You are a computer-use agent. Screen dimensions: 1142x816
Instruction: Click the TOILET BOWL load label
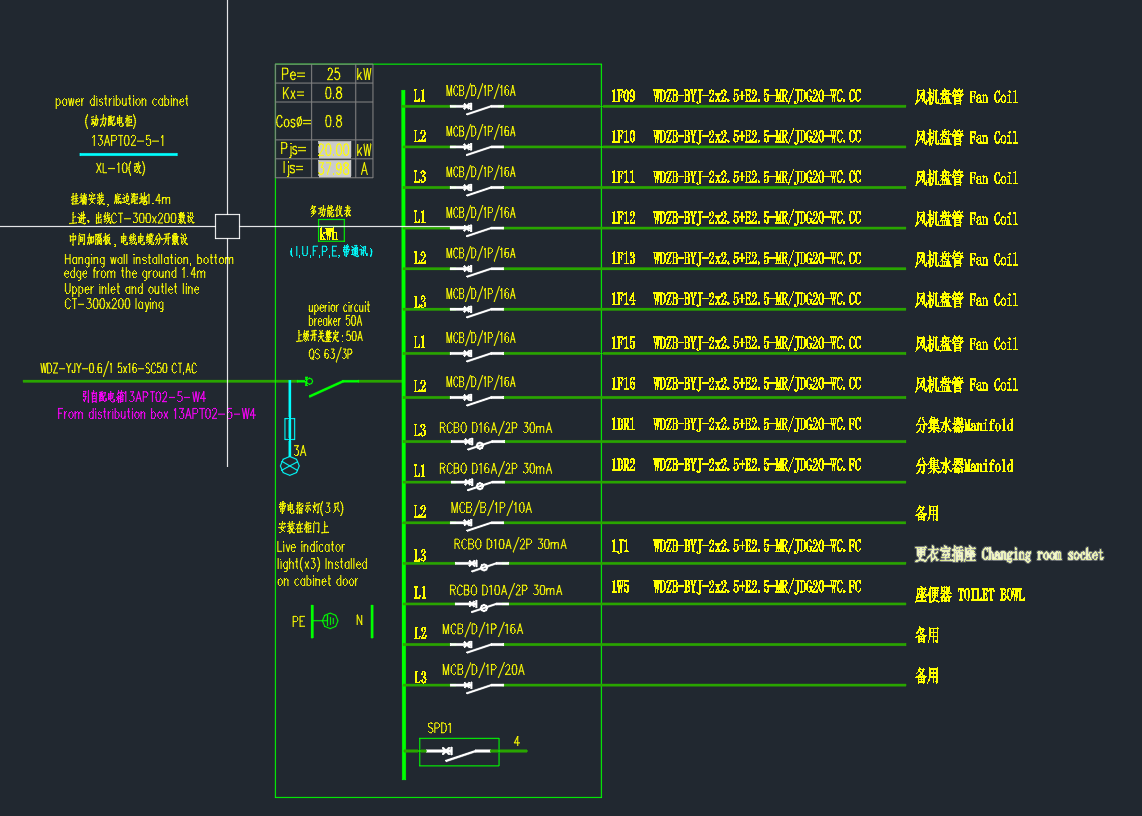[x=969, y=595]
